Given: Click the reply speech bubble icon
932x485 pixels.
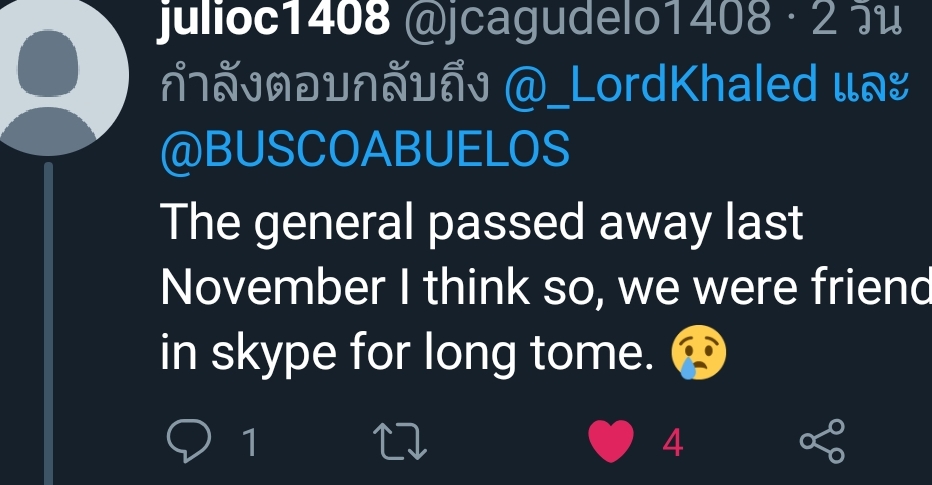Looking at the screenshot, I should tap(185, 442).
